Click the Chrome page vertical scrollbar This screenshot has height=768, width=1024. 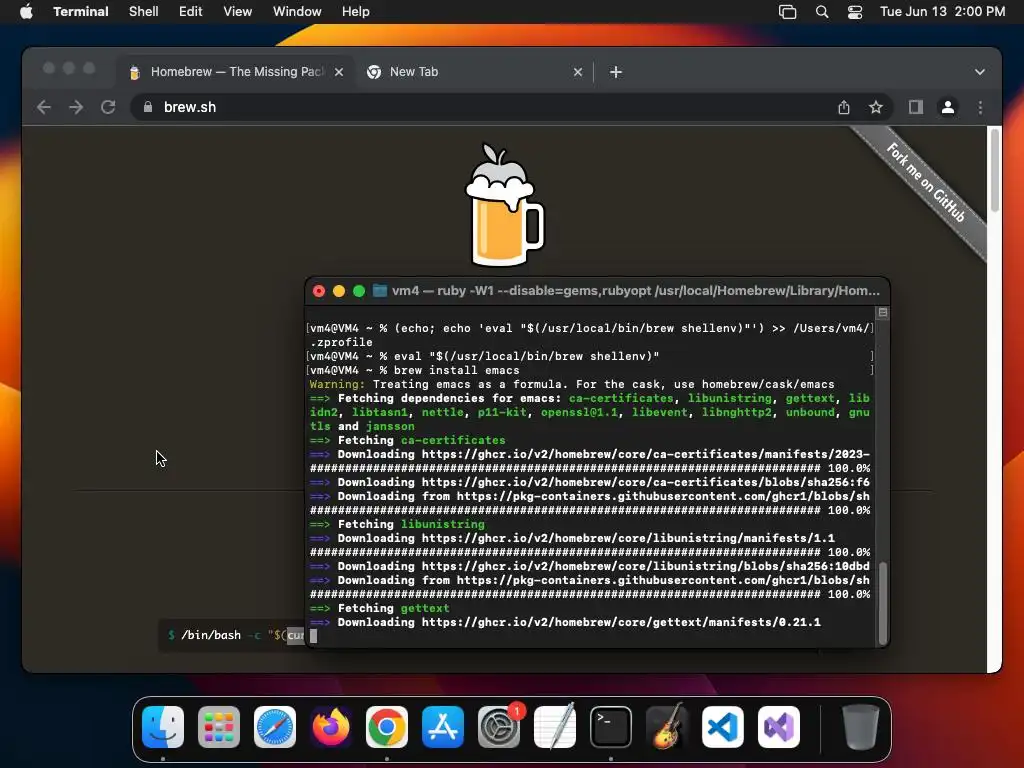point(995,170)
